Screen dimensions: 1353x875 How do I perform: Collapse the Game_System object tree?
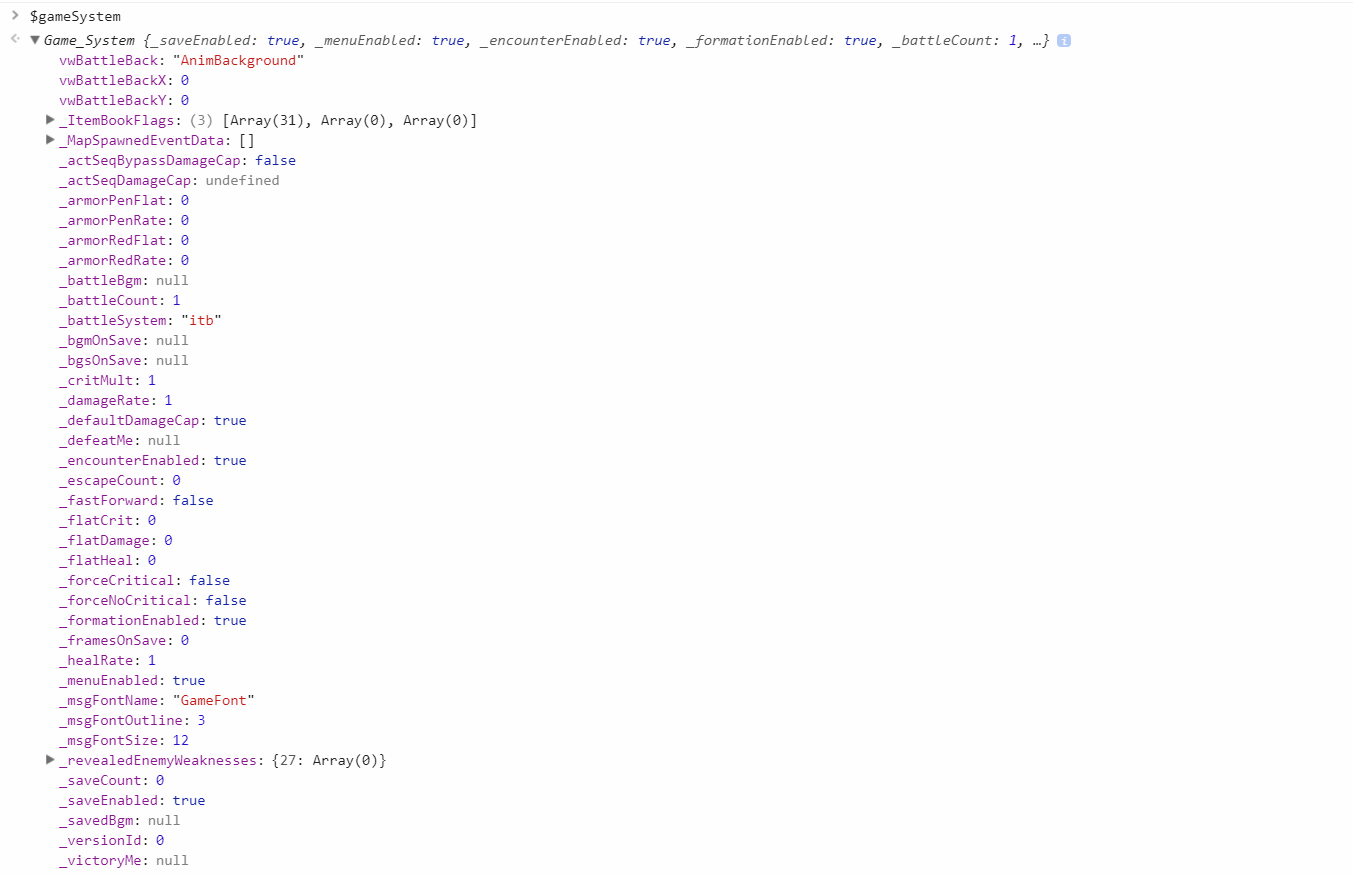35,40
